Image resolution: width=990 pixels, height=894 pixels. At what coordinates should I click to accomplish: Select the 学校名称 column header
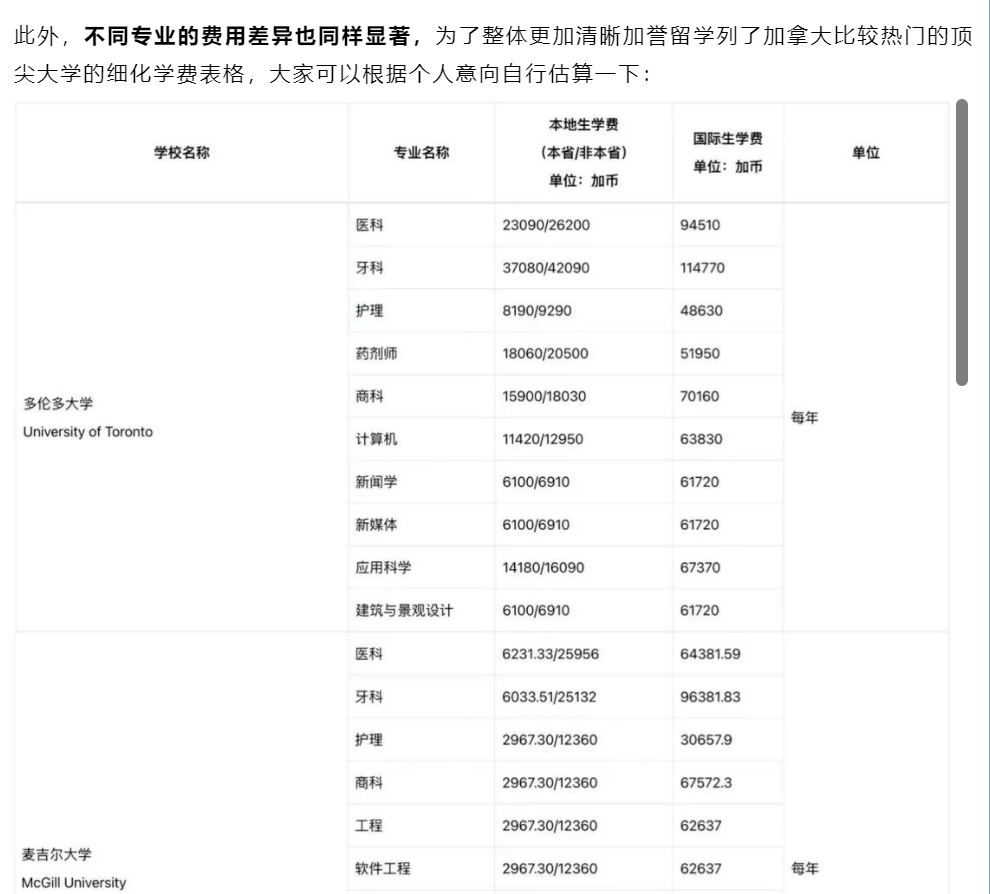[182, 152]
